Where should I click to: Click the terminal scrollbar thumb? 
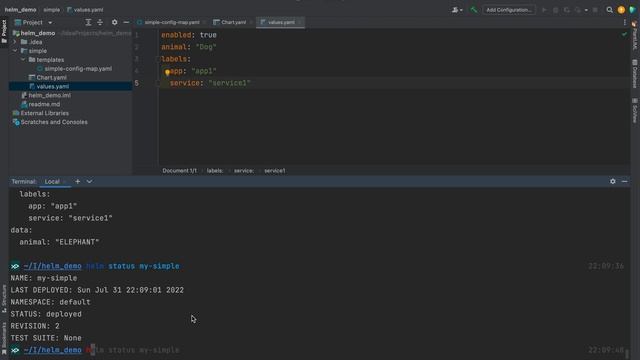tap(628, 354)
